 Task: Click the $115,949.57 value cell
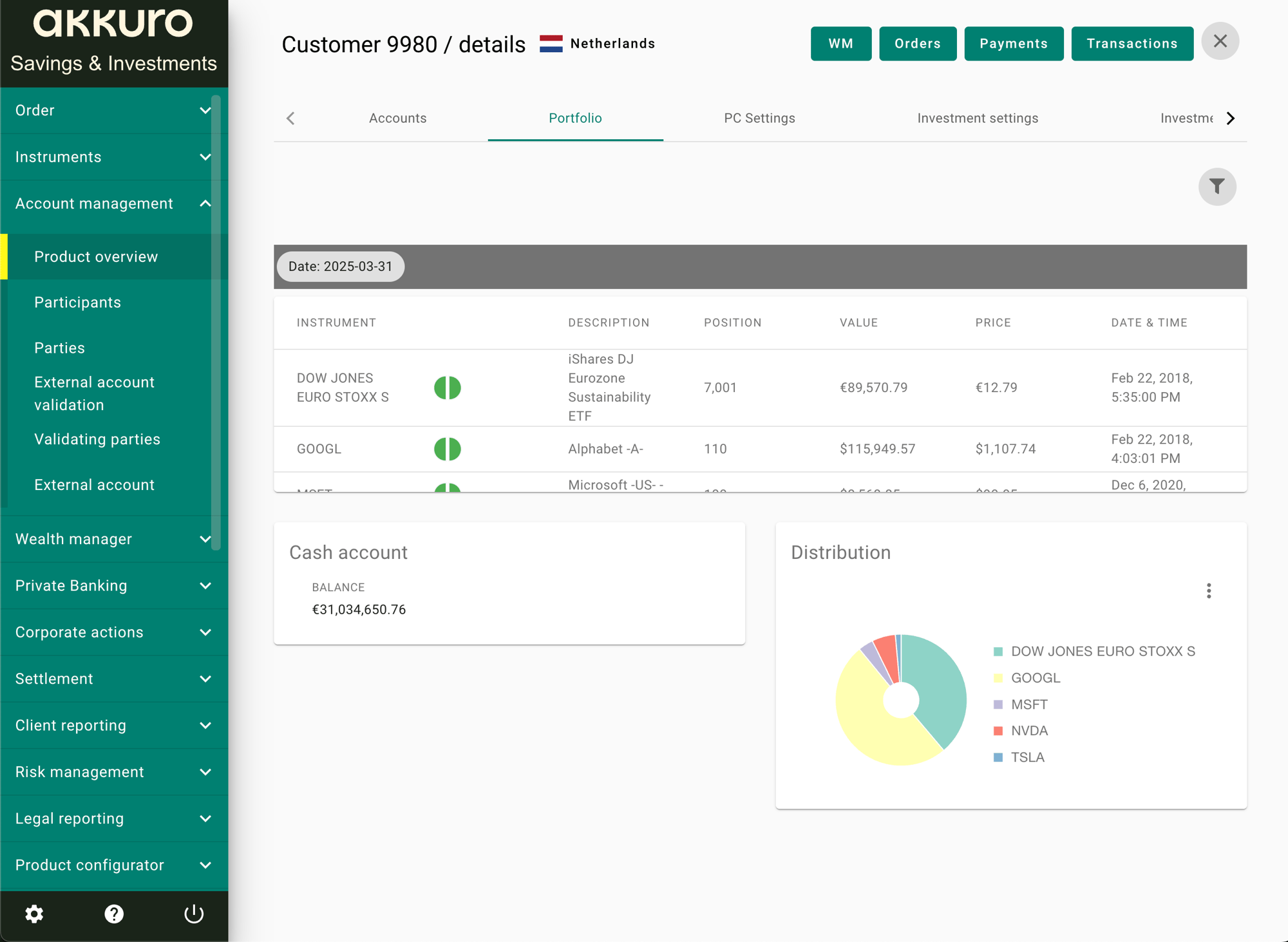click(x=877, y=449)
